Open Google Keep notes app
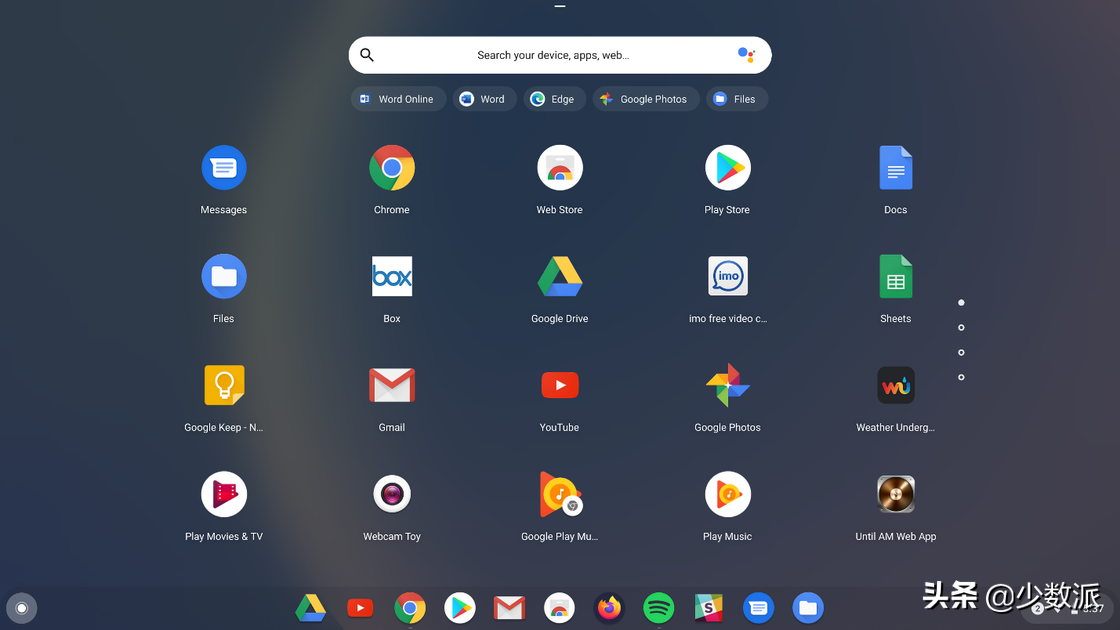This screenshot has height=630, width=1120. point(223,385)
